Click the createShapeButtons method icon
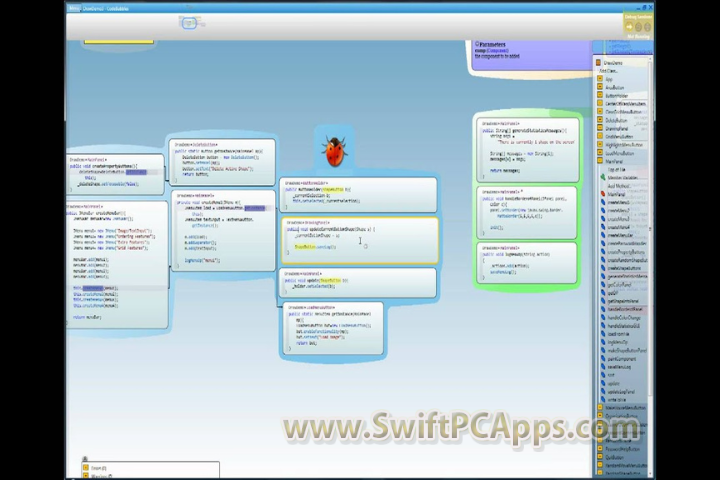This screenshot has height=480, width=720. [603, 268]
